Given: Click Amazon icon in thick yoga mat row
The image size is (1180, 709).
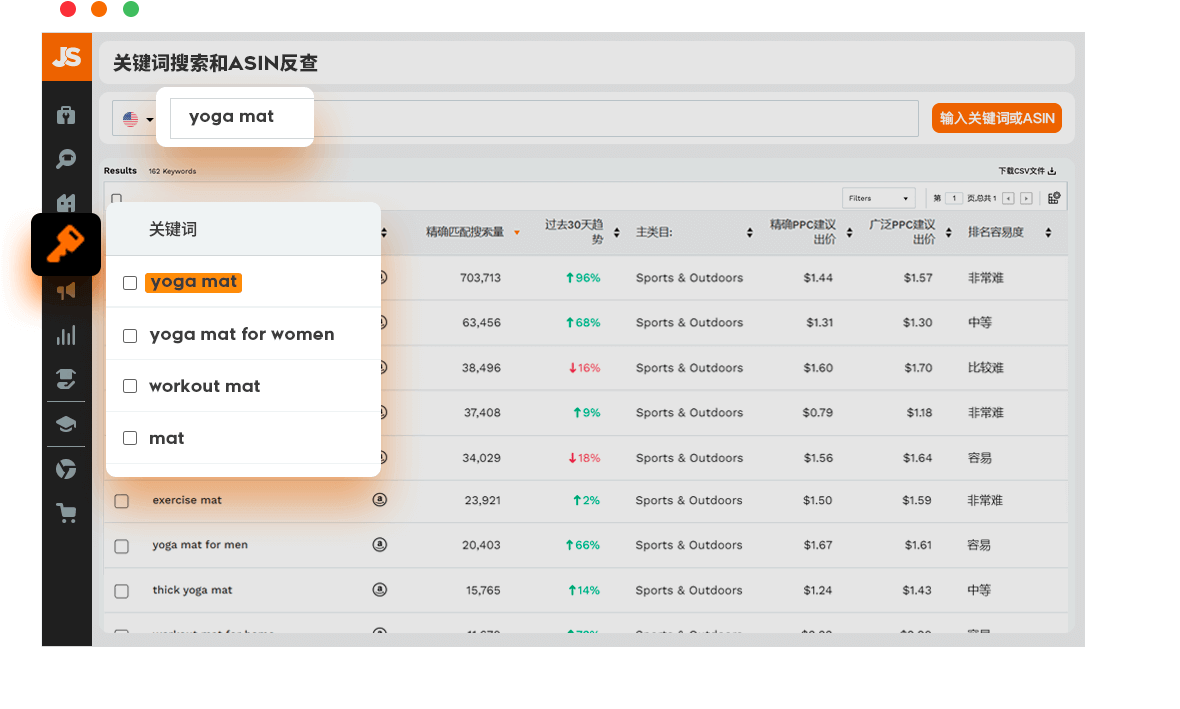Looking at the screenshot, I should 380,590.
